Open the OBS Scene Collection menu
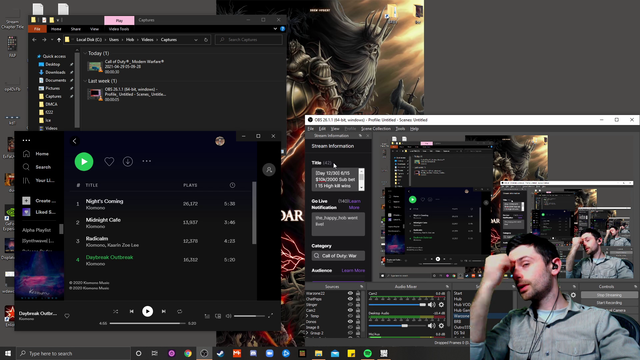 coord(376,129)
